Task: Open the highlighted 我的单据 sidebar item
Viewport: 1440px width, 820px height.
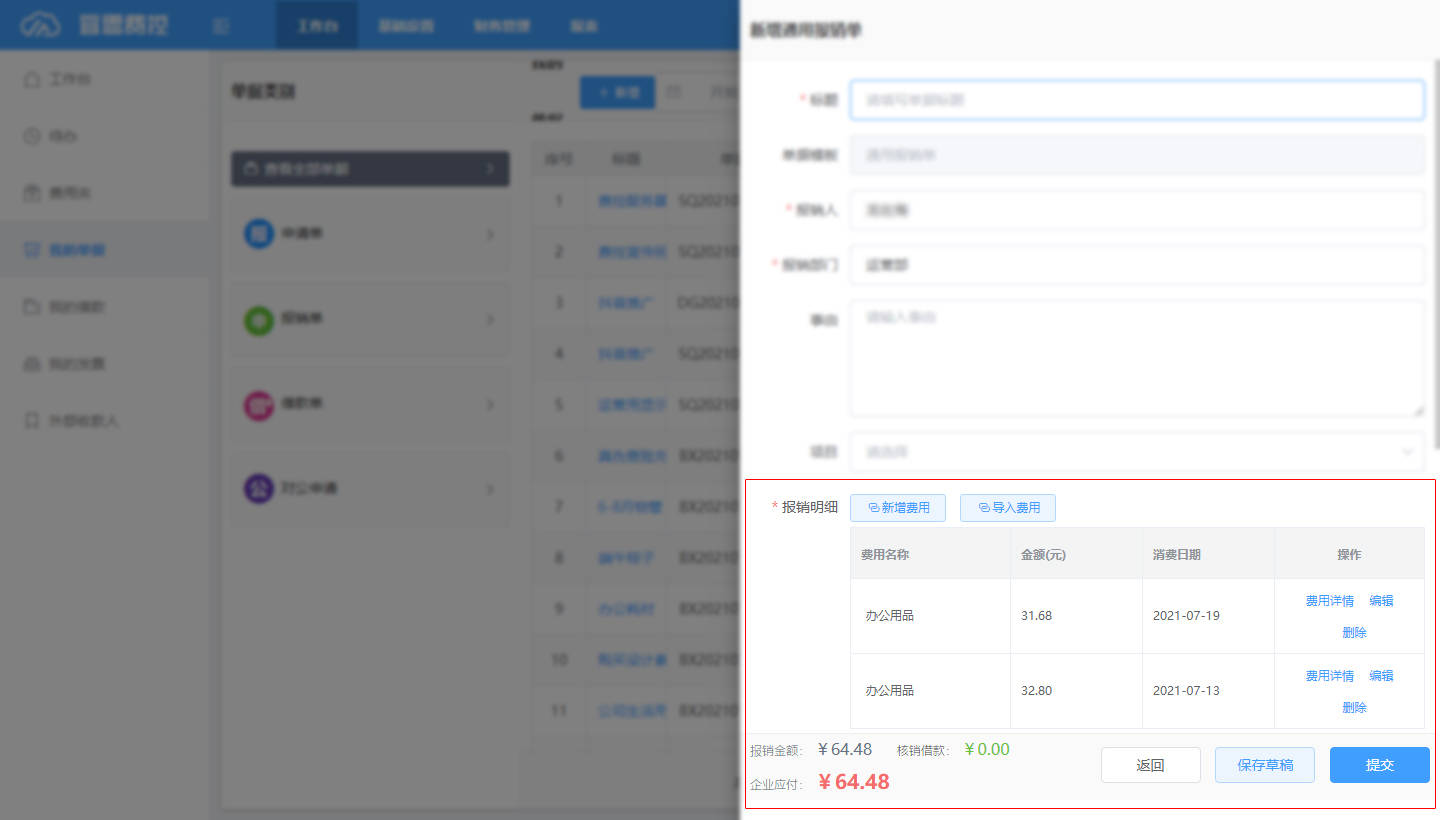Action: point(104,249)
